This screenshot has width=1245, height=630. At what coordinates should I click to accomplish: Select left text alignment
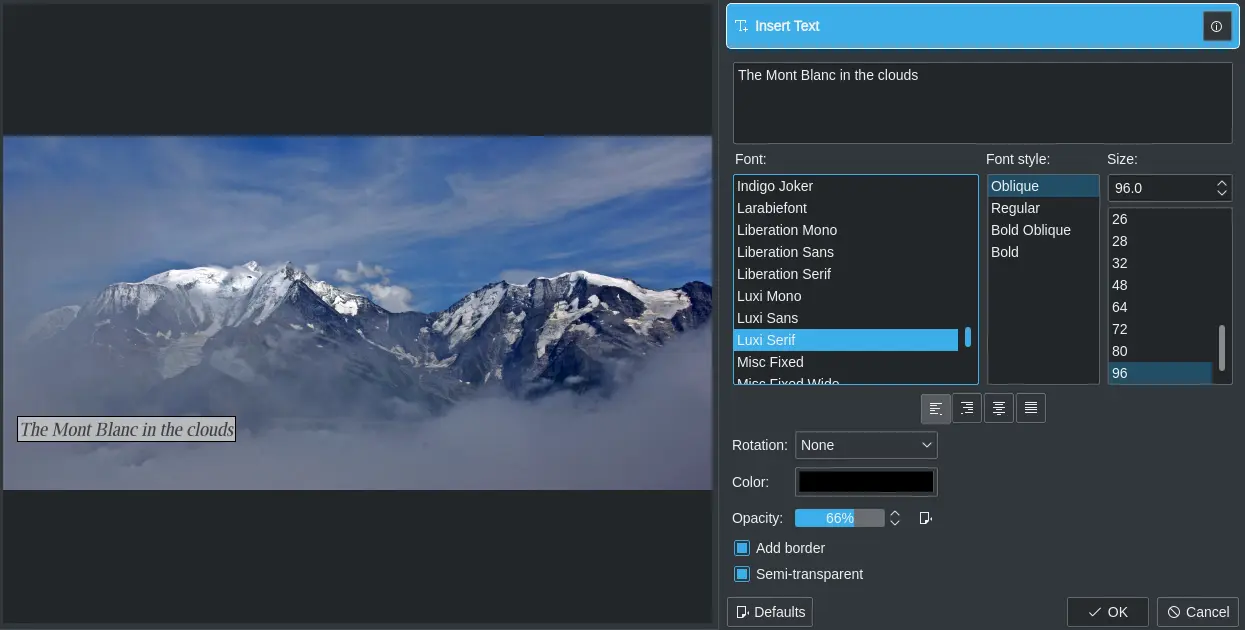click(936, 408)
